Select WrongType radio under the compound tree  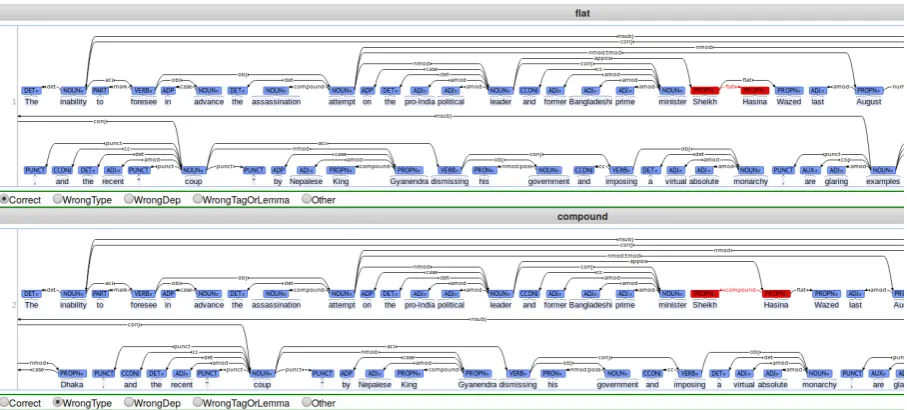tap(57, 402)
